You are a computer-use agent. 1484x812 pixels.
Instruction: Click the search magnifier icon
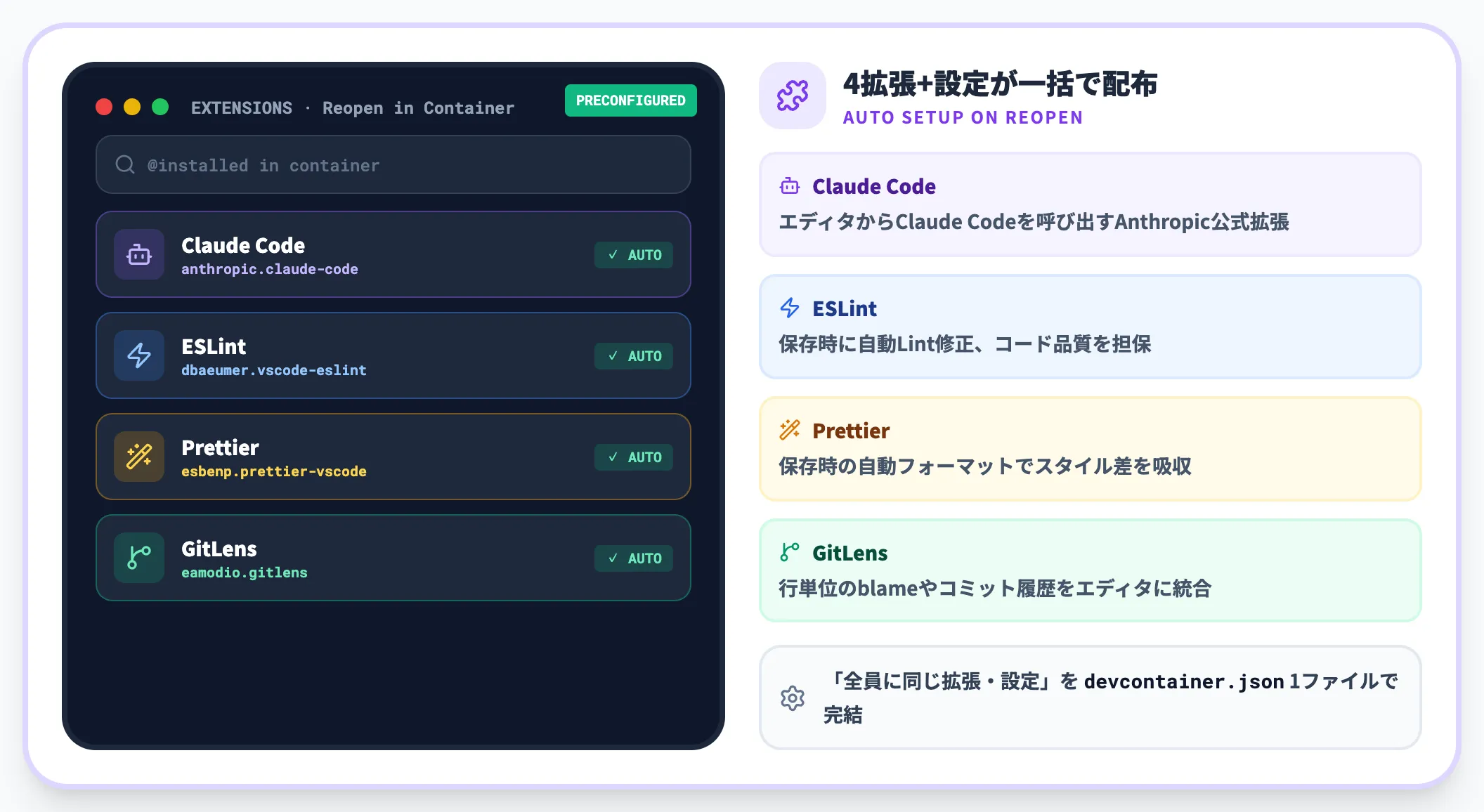click(125, 164)
